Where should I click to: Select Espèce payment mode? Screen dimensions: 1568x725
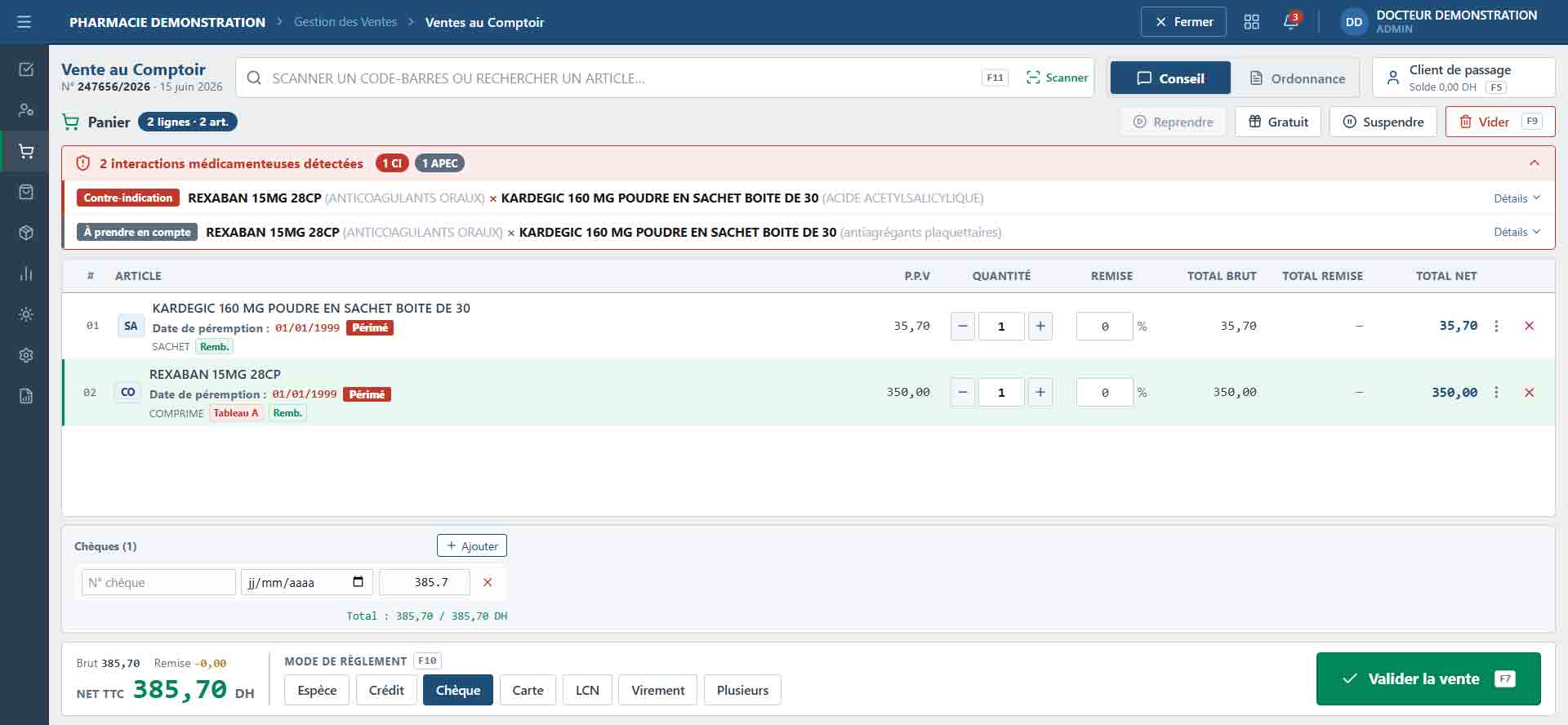tap(317, 690)
